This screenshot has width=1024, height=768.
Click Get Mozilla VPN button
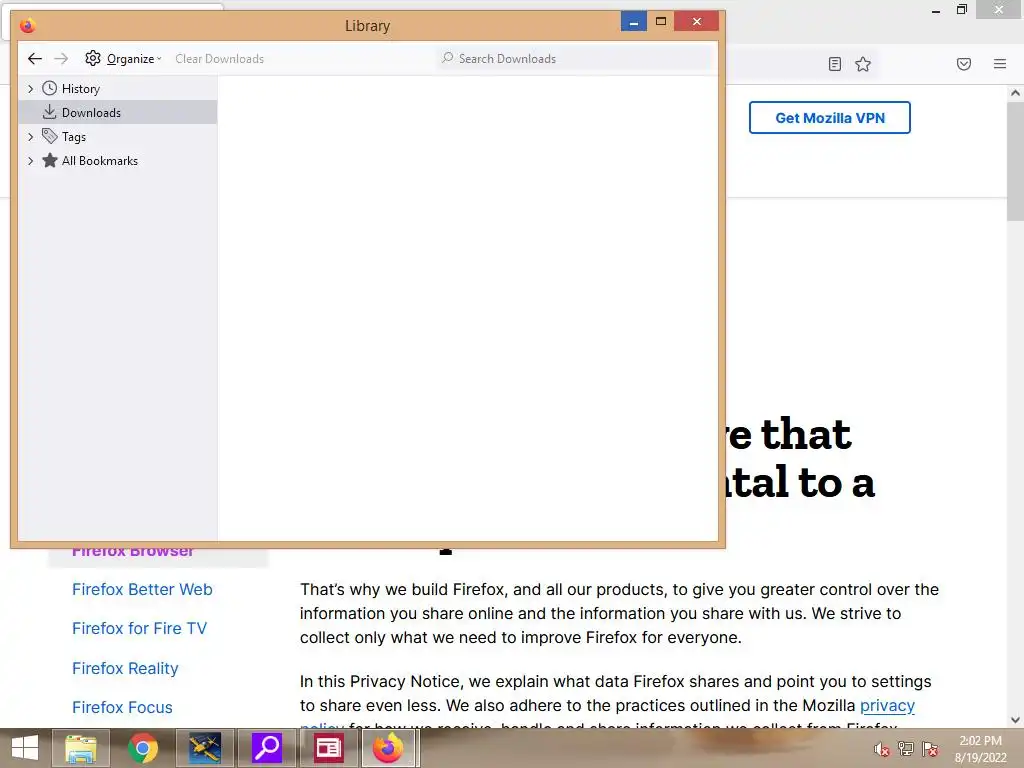coord(829,118)
